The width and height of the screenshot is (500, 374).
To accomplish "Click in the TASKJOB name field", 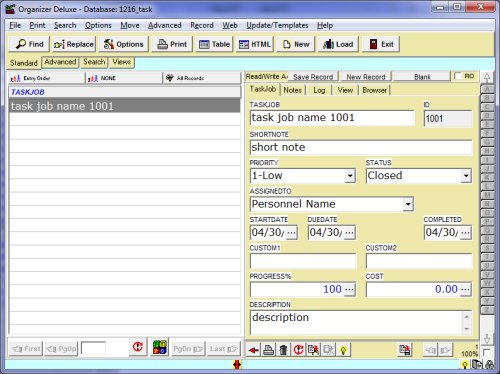I will [332, 118].
